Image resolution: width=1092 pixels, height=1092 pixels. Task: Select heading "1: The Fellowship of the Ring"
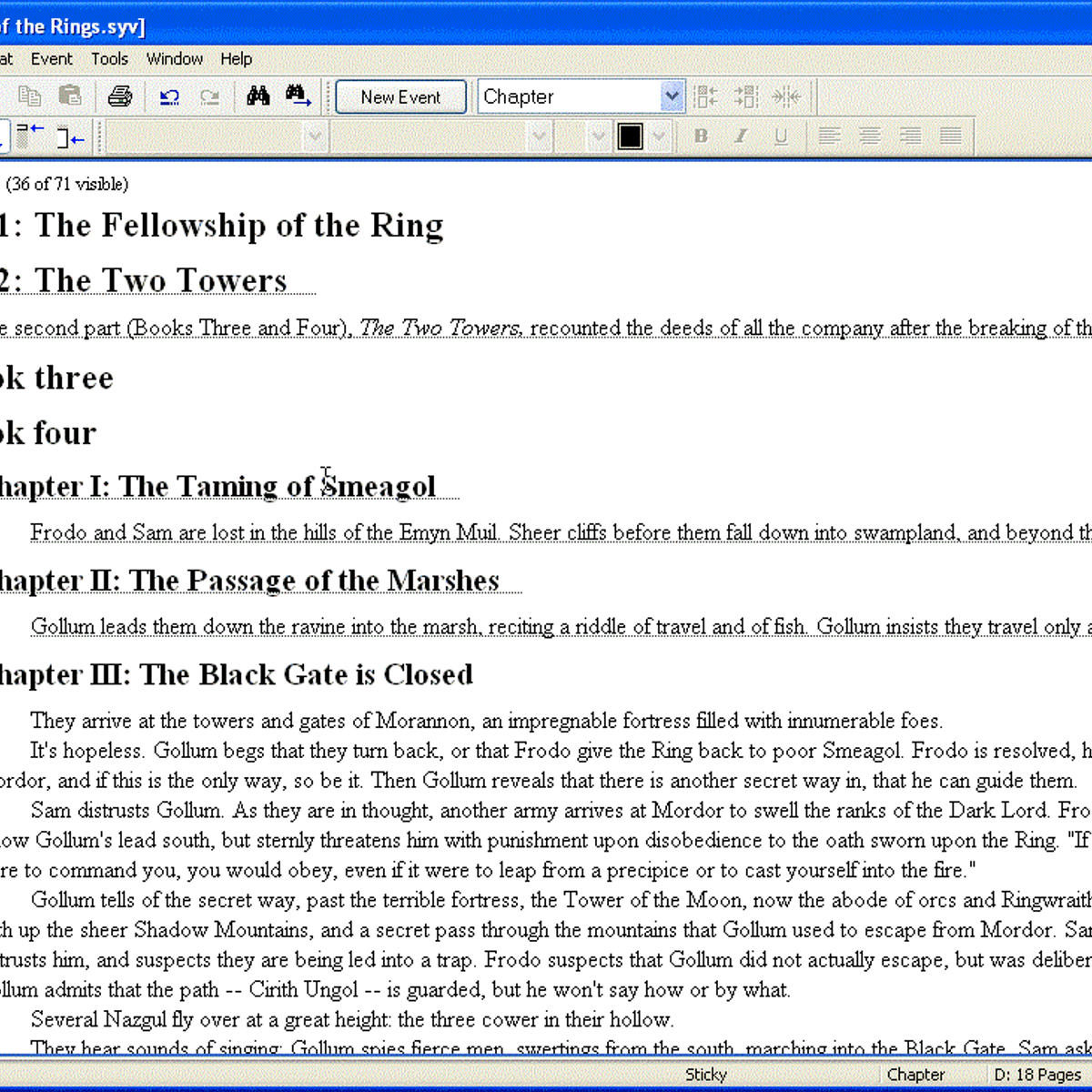(221, 226)
